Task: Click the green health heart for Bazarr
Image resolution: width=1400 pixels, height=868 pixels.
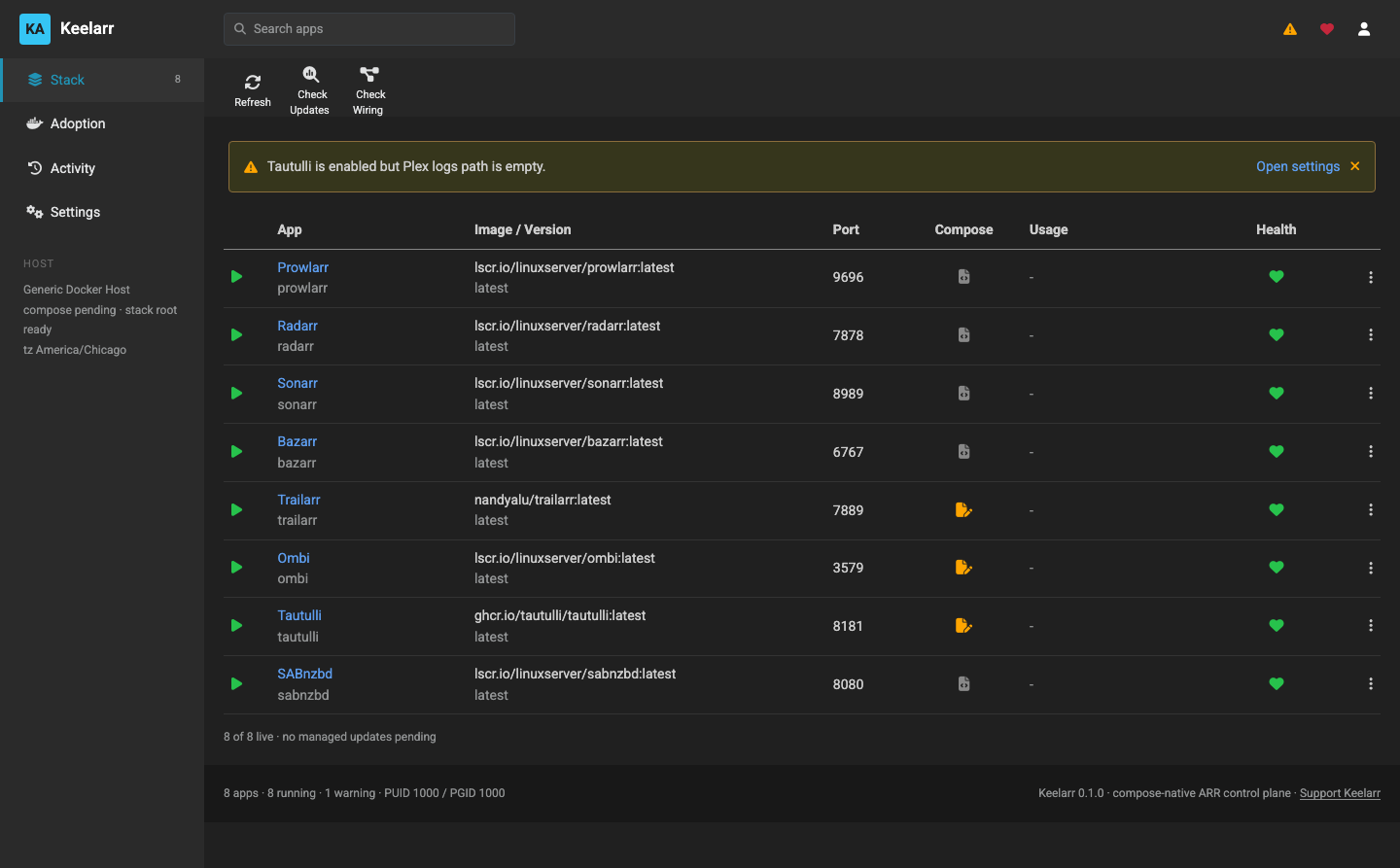Action: tap(1277, 452)
